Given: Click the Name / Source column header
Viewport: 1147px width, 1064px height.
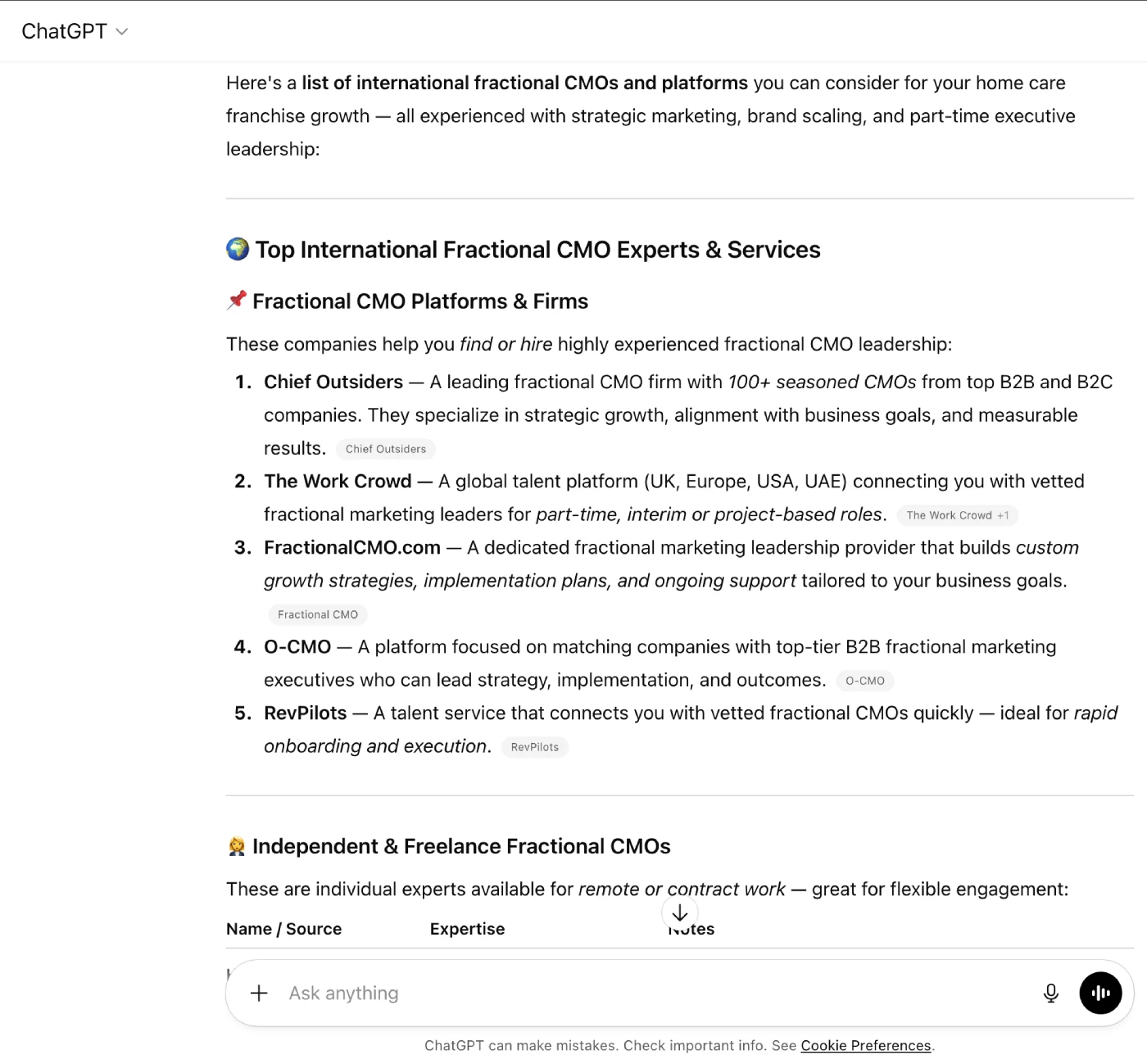Looking at the screenshot, I should point(283,929).
